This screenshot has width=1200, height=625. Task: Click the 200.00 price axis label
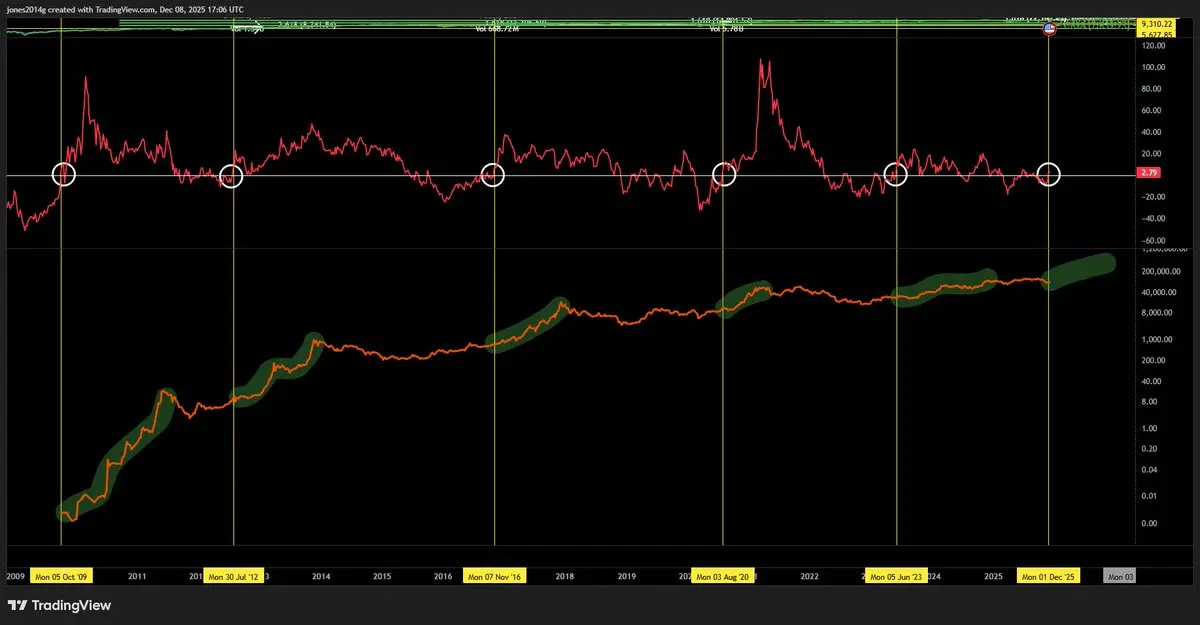coord(1153,360)
